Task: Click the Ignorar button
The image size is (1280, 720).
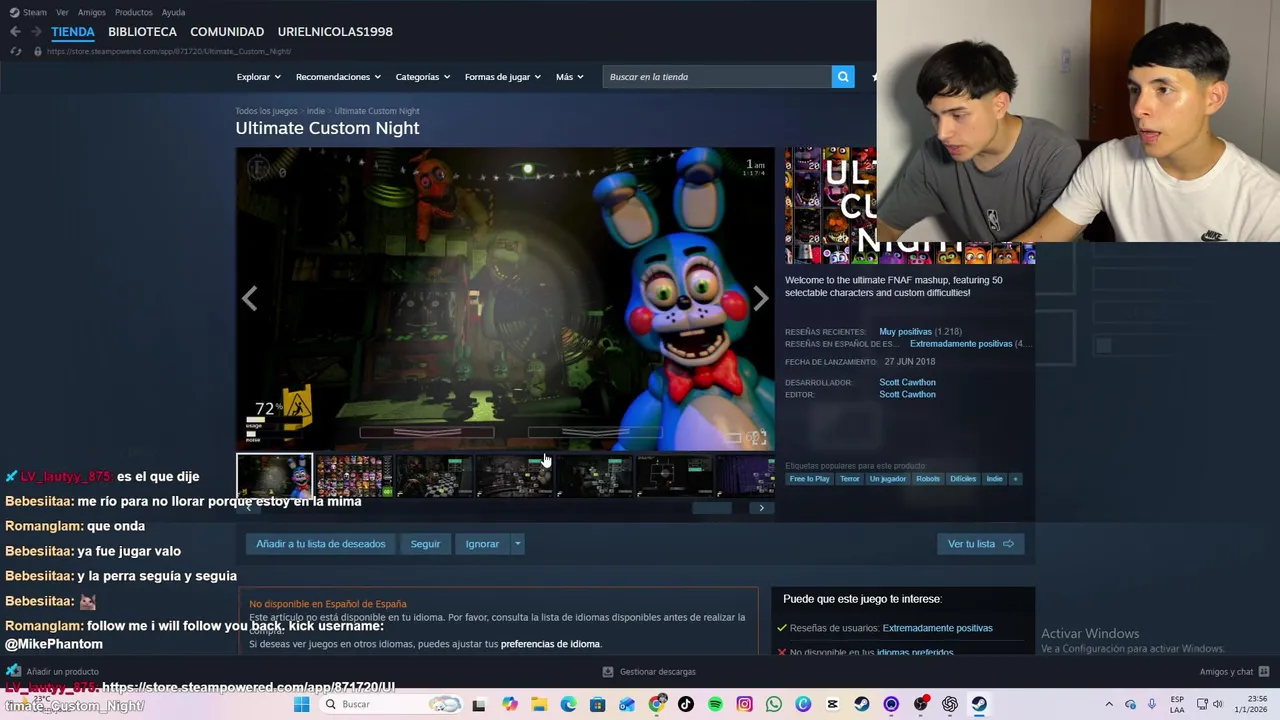Action: pos(482,544)
